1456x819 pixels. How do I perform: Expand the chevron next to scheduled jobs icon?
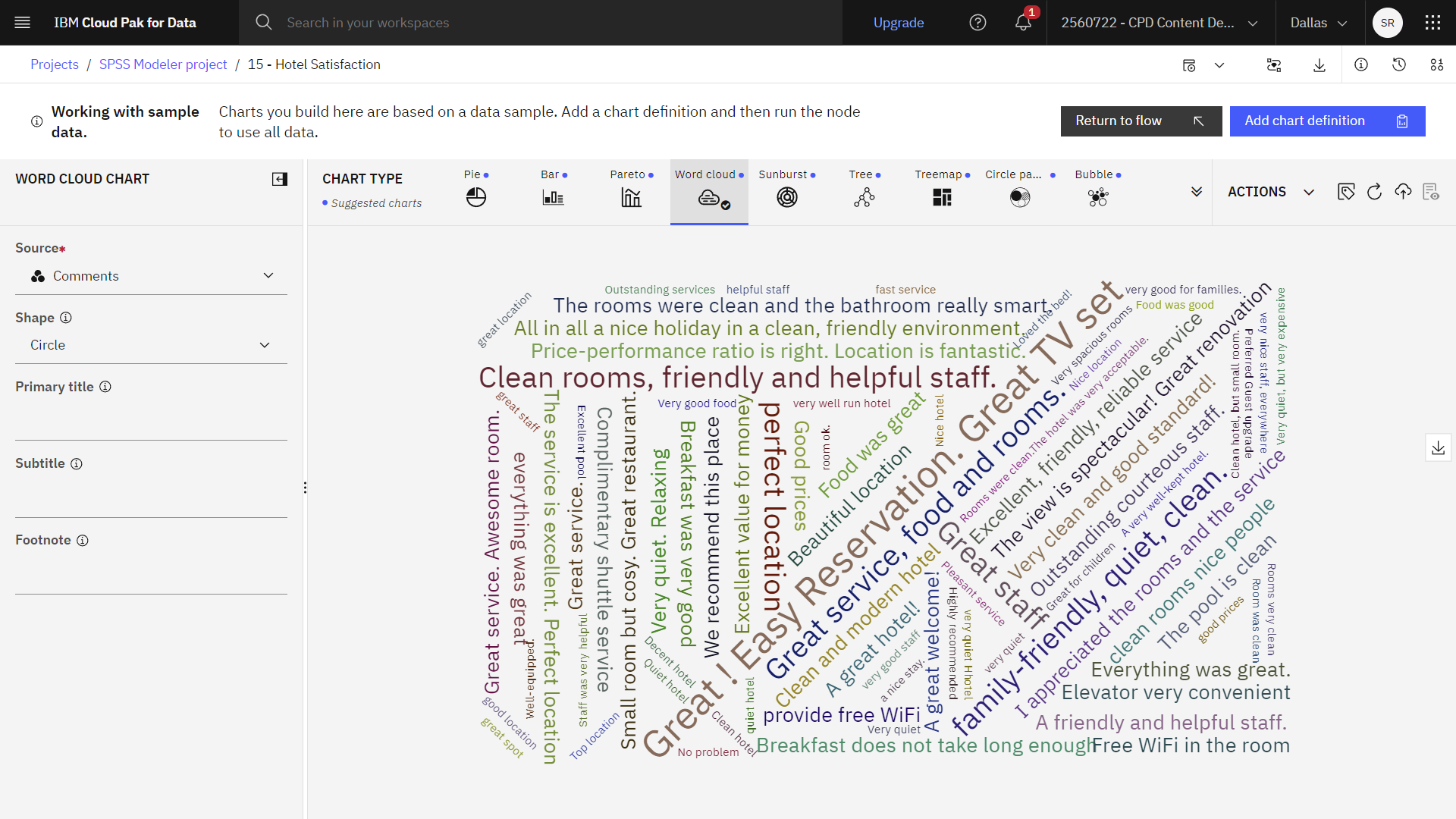(x=1219, y=65)
